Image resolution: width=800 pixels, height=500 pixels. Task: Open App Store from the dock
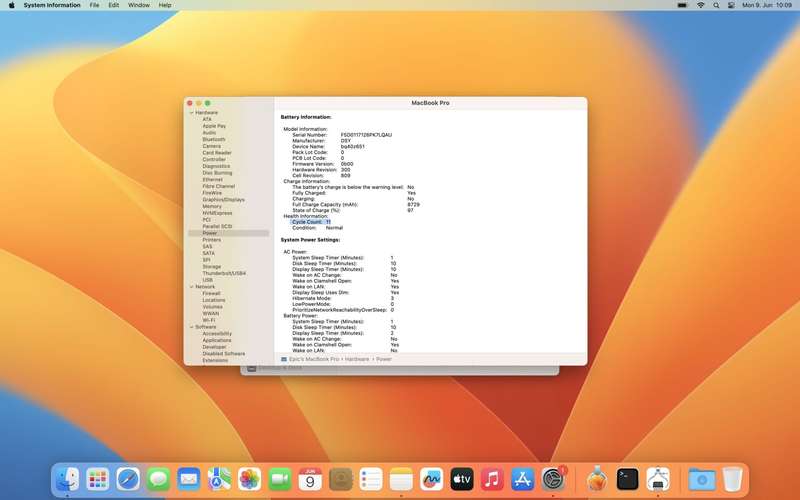522,480
